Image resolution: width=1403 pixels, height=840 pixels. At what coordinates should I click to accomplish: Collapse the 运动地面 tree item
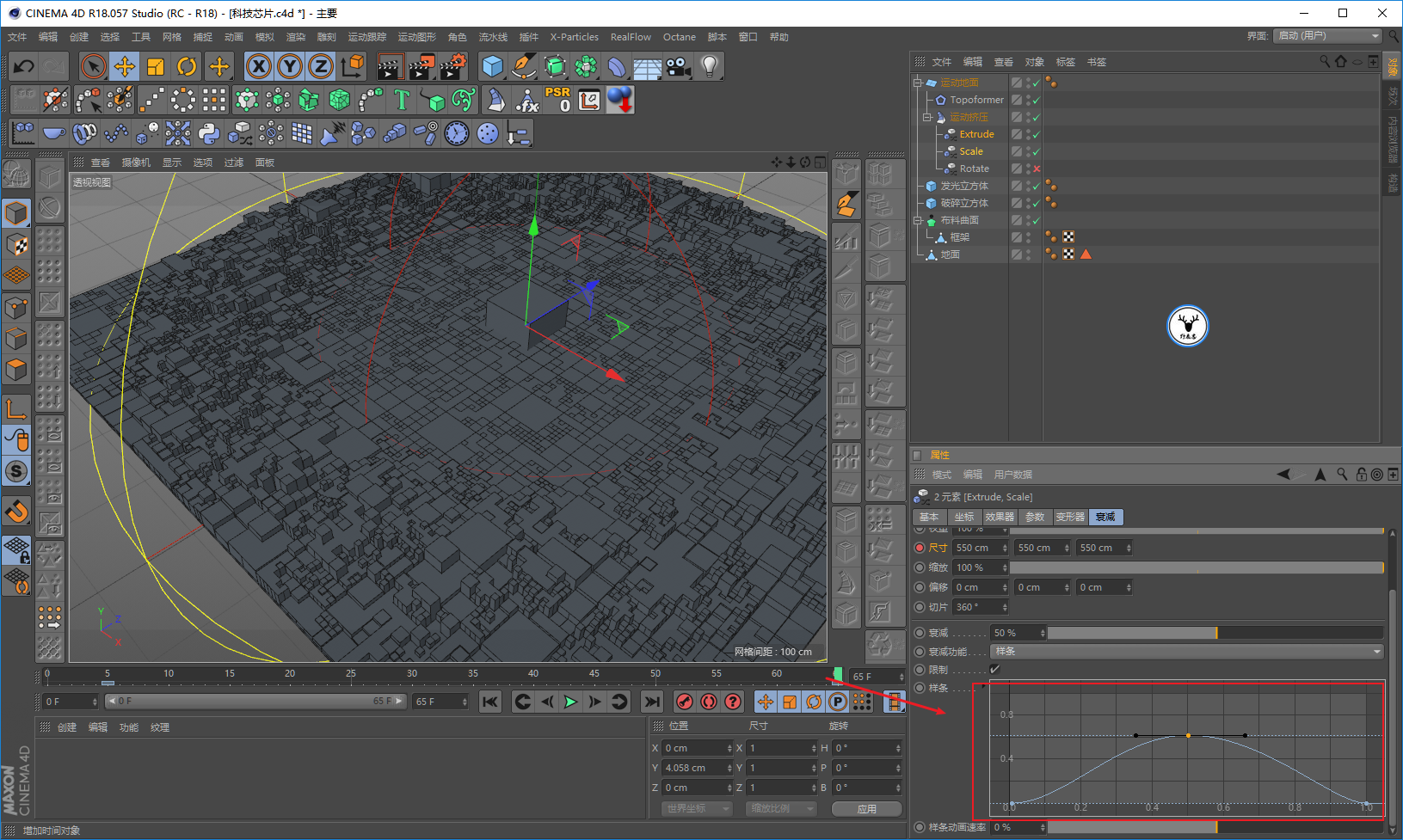click(918, 83)
